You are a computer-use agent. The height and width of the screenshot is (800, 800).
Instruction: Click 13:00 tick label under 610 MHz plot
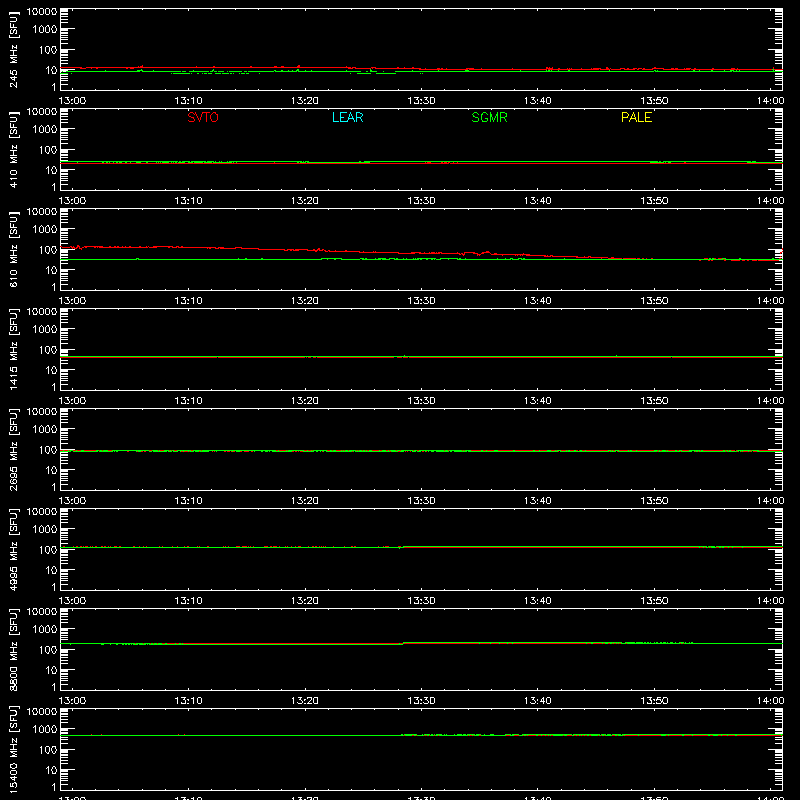point(72,301)
